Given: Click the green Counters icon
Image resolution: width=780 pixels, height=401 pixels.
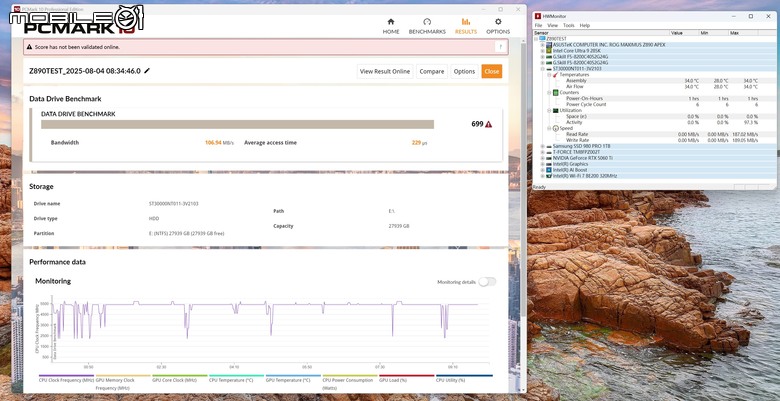Looking at the screenshot, I should [556, 92].
